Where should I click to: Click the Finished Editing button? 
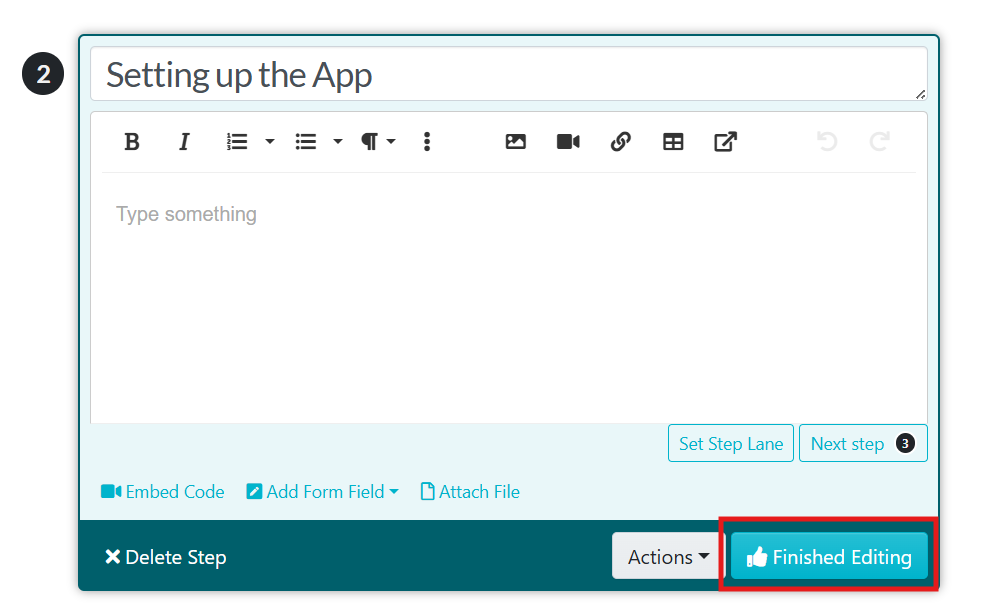829,557
